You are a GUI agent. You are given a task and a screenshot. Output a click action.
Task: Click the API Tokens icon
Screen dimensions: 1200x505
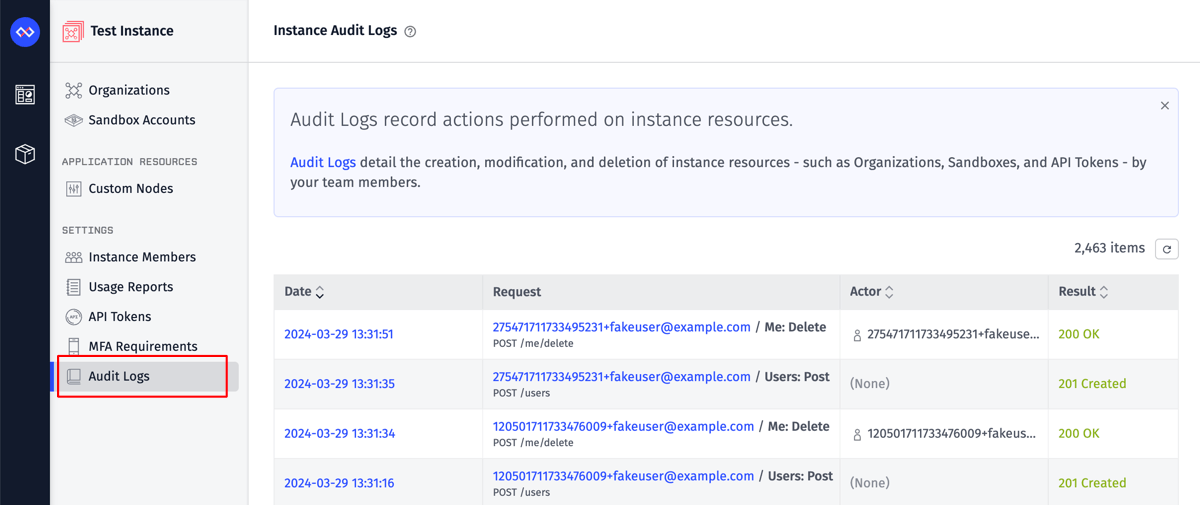tap(73, 317)
